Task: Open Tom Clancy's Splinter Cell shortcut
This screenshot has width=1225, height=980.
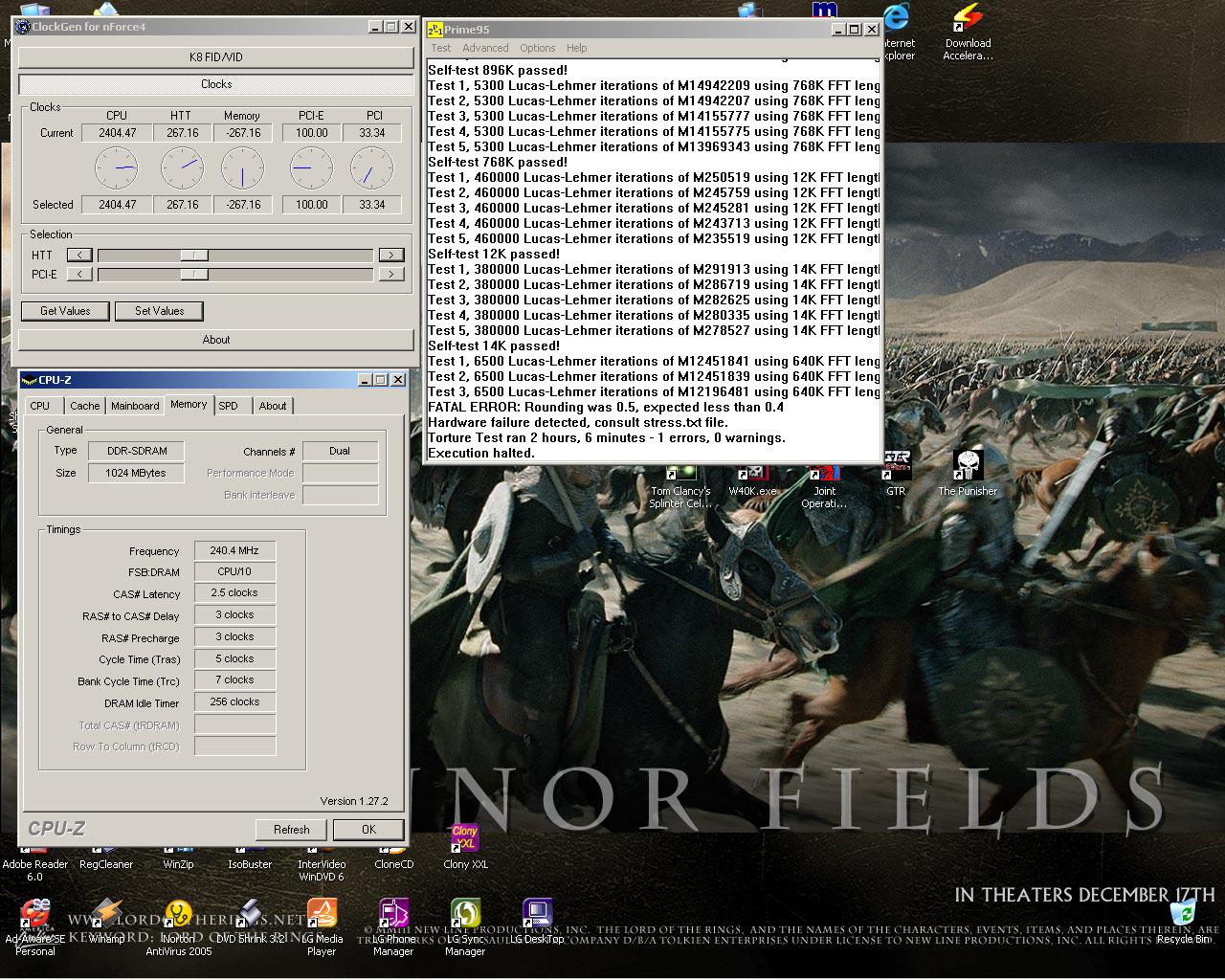Action: (x=680, y=486)
